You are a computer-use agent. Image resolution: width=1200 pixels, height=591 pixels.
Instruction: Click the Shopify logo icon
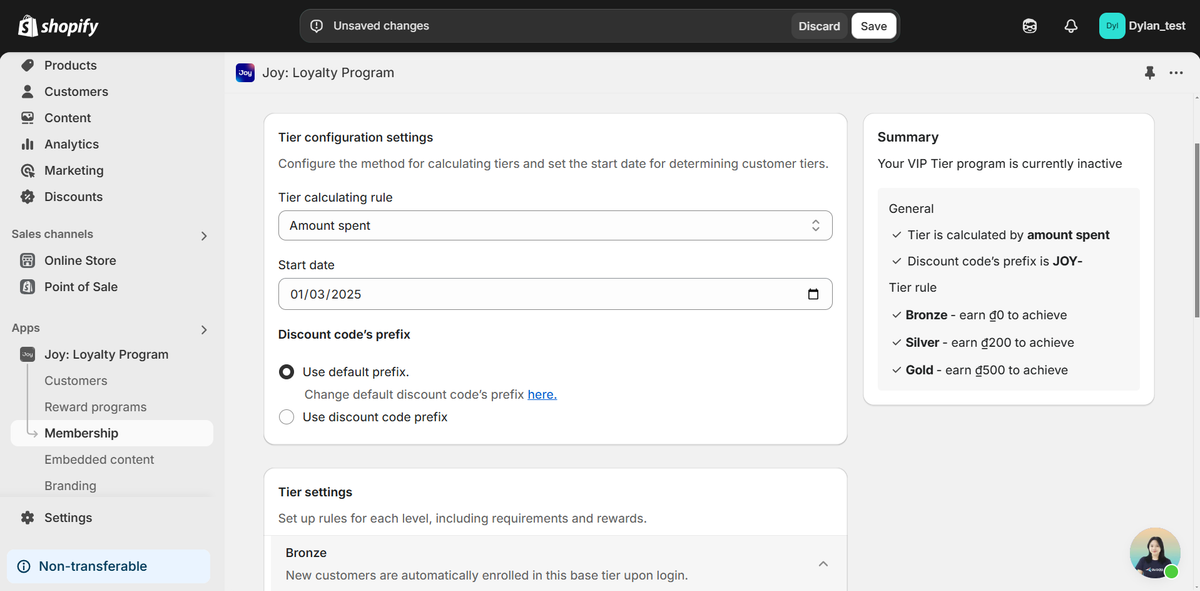click(x=28, y=26)
